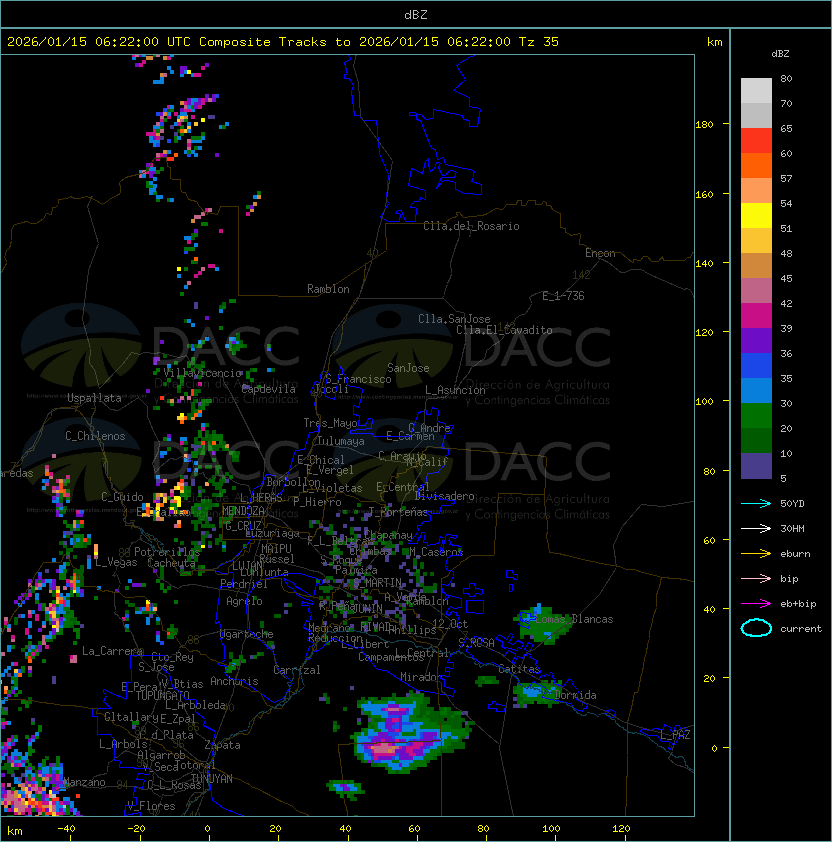This screenshot has width=832, height=842.
Task: Click the '120' tick on the horizontal km axis
Action: 621,829
